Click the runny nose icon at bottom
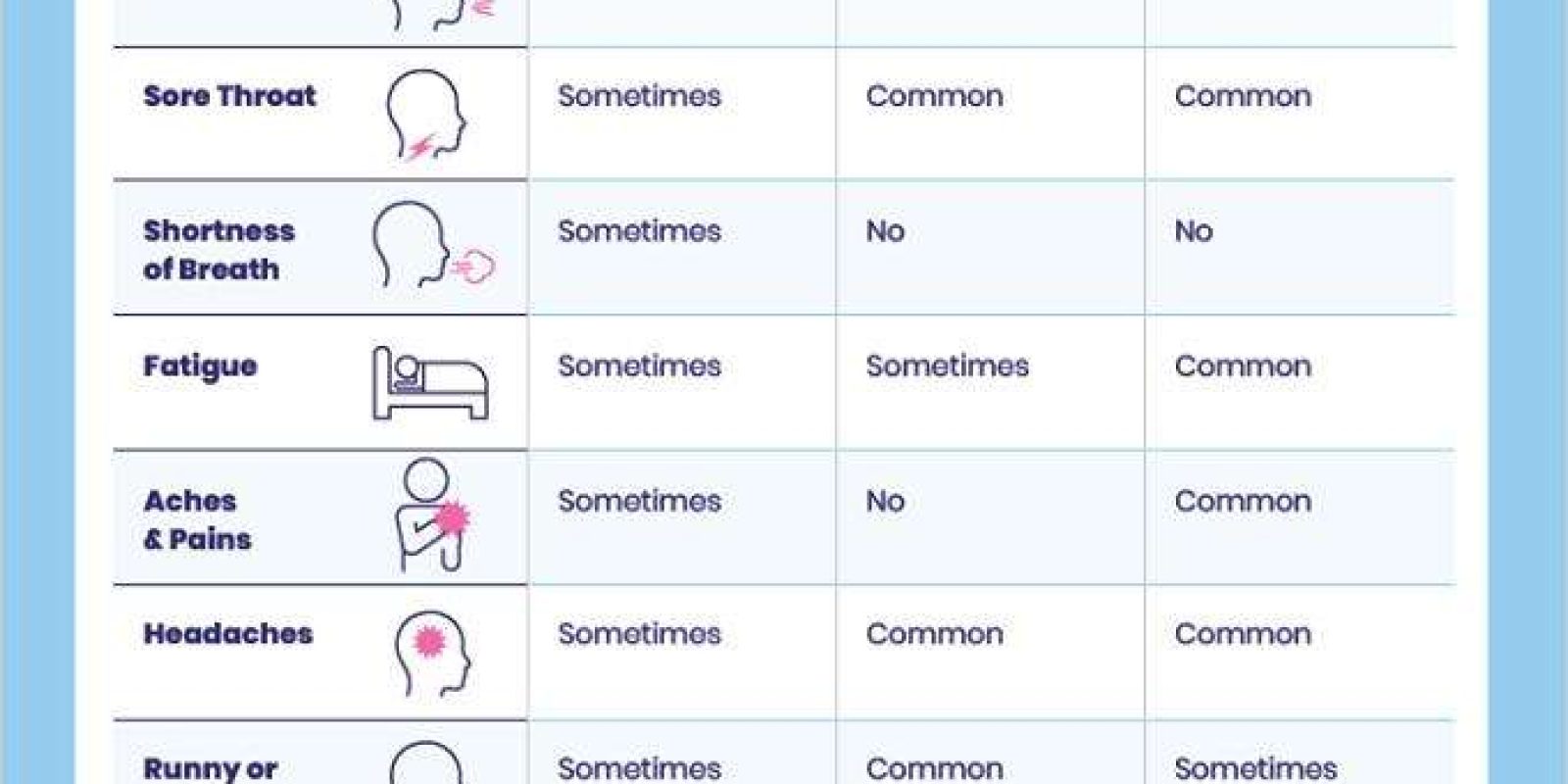 [x=426, y=762]
